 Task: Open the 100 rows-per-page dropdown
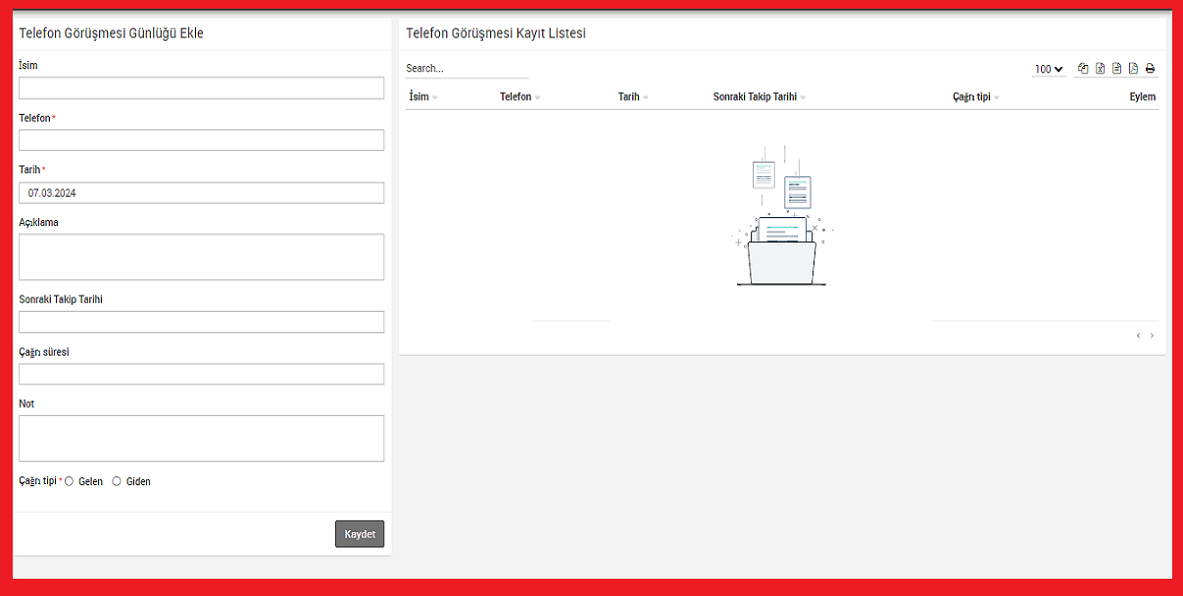[1049, 69]
